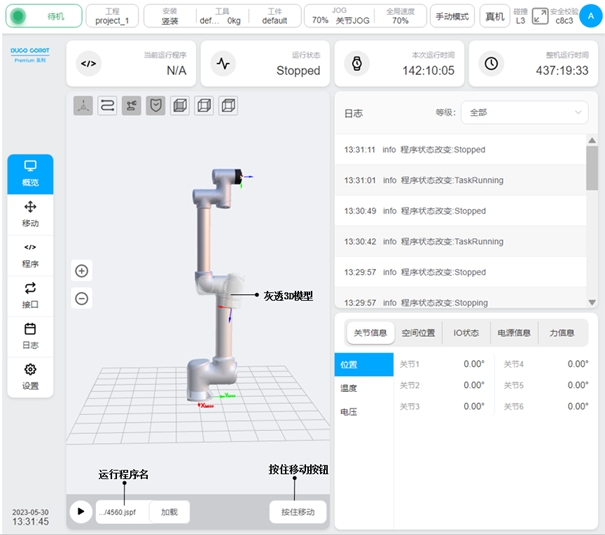Toggle the 待机 standby power status button
Image resolution: width=605 pixels, height=535 pixels.
(43, 16)
